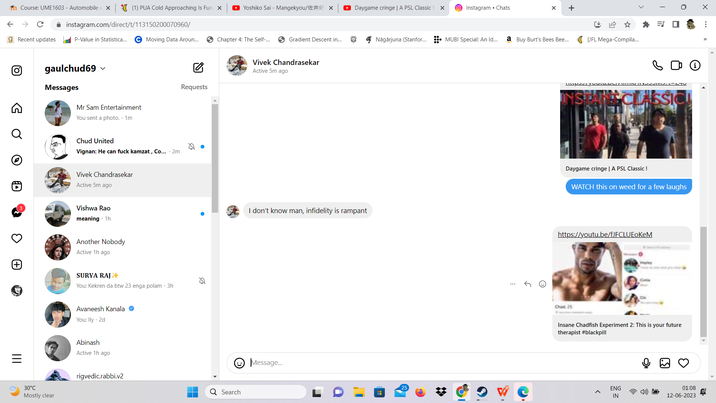Open Vivek Chandrasekar profile from chat header
The width and height of the screenshot is (716, 403).
tap(286, 62)
